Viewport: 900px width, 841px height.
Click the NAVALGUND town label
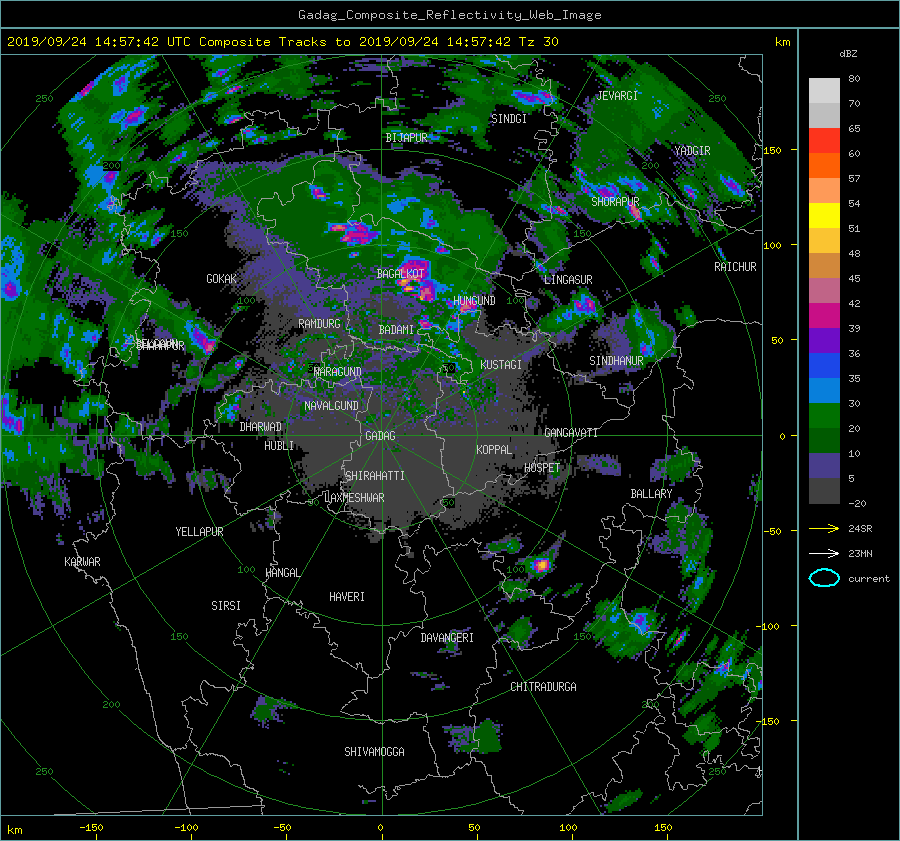pos(331,406)
